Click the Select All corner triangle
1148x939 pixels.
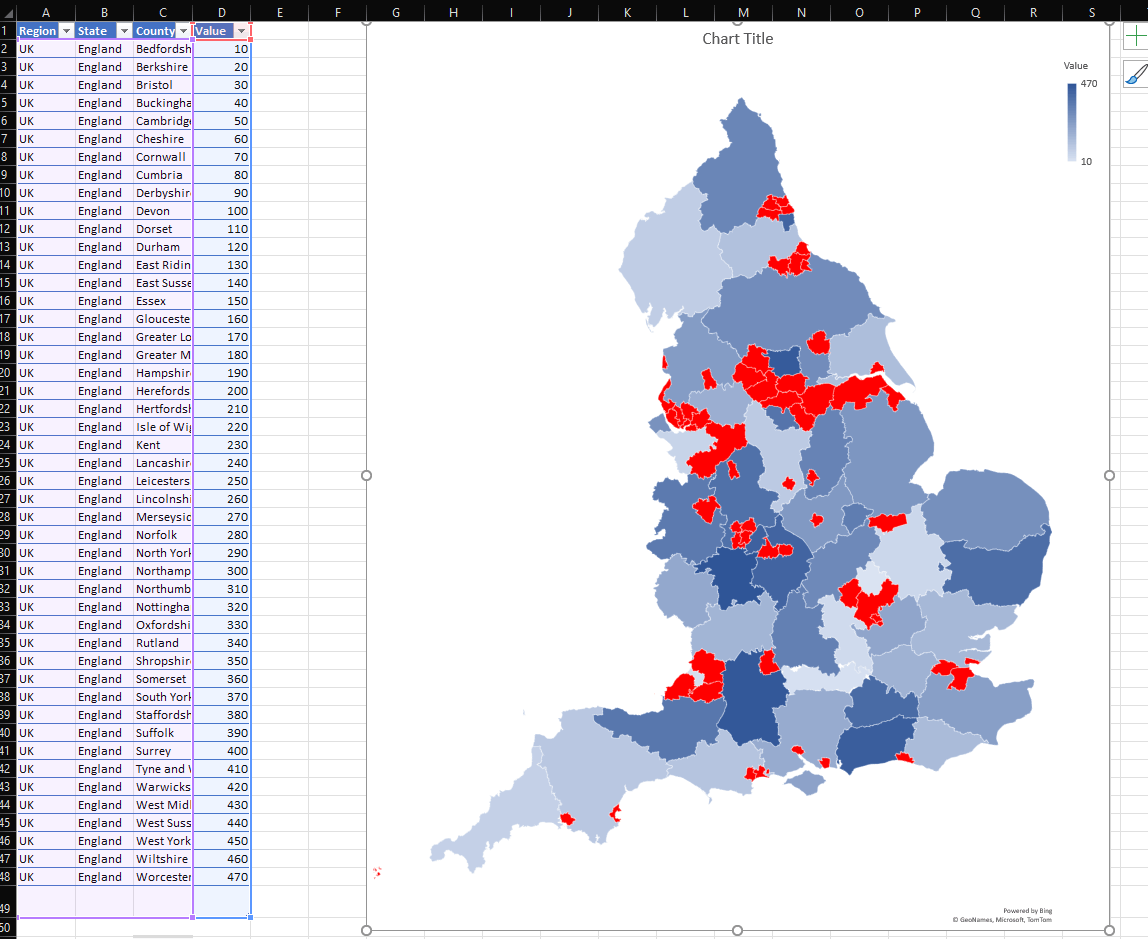click(x=7, y=12)
